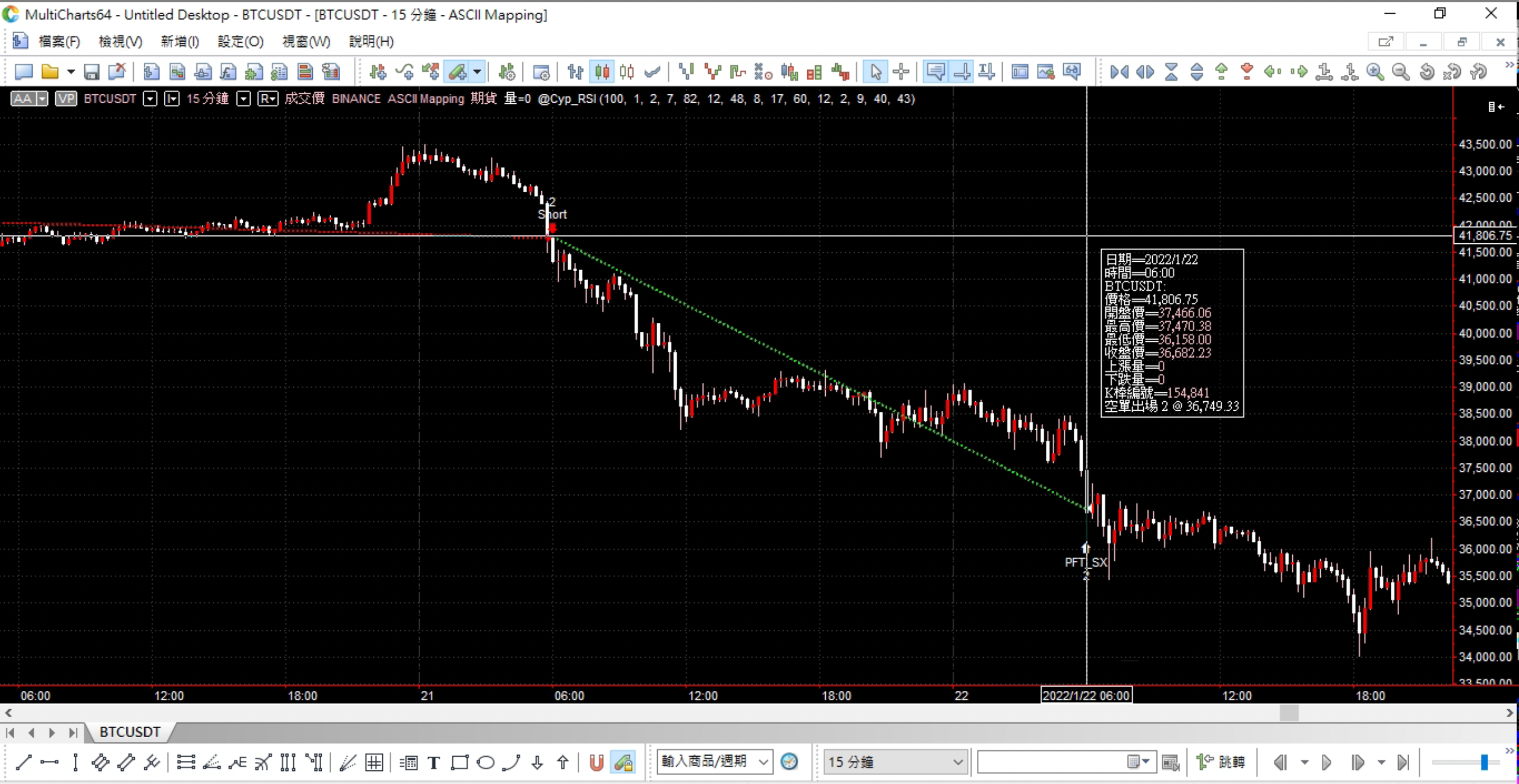The height and width of the screenshot is (784, 1519).
Task: Click the 跳轉 jump button
Action: pyautogui.click(x=1222, y=762)
